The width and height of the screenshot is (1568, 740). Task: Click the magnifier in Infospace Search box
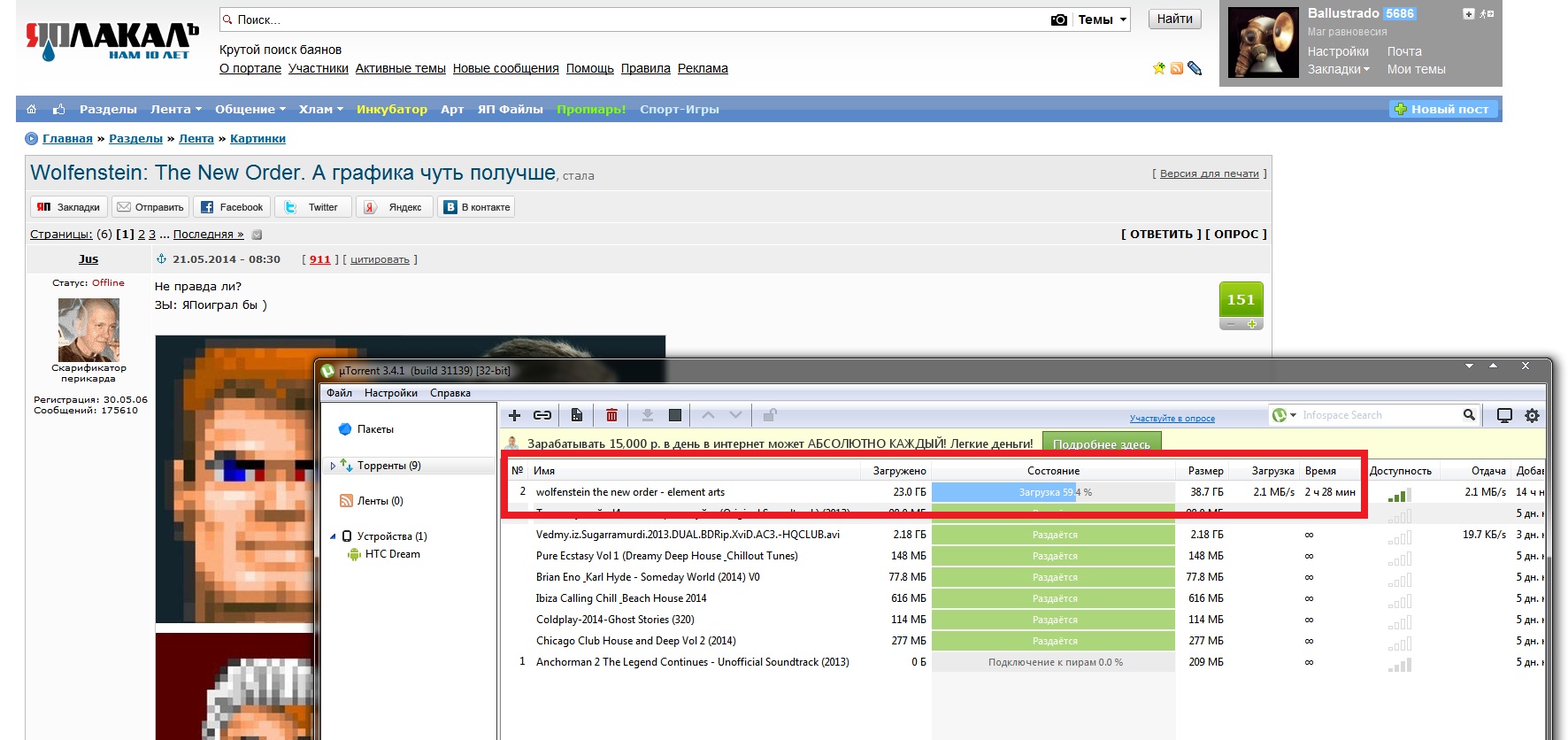[x=1469, y=414]
